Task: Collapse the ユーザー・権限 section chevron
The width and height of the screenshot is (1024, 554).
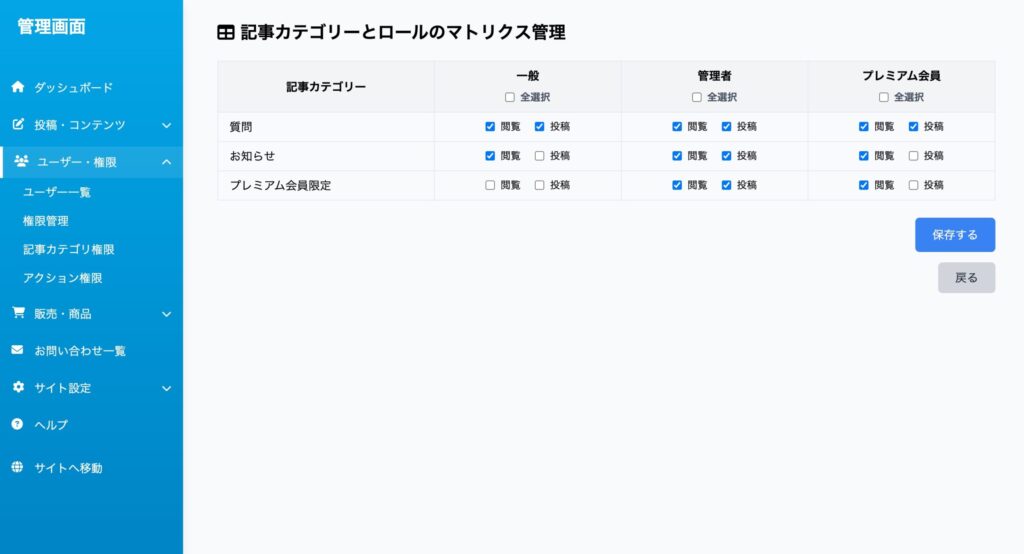Action: click(x=167, y=162)
